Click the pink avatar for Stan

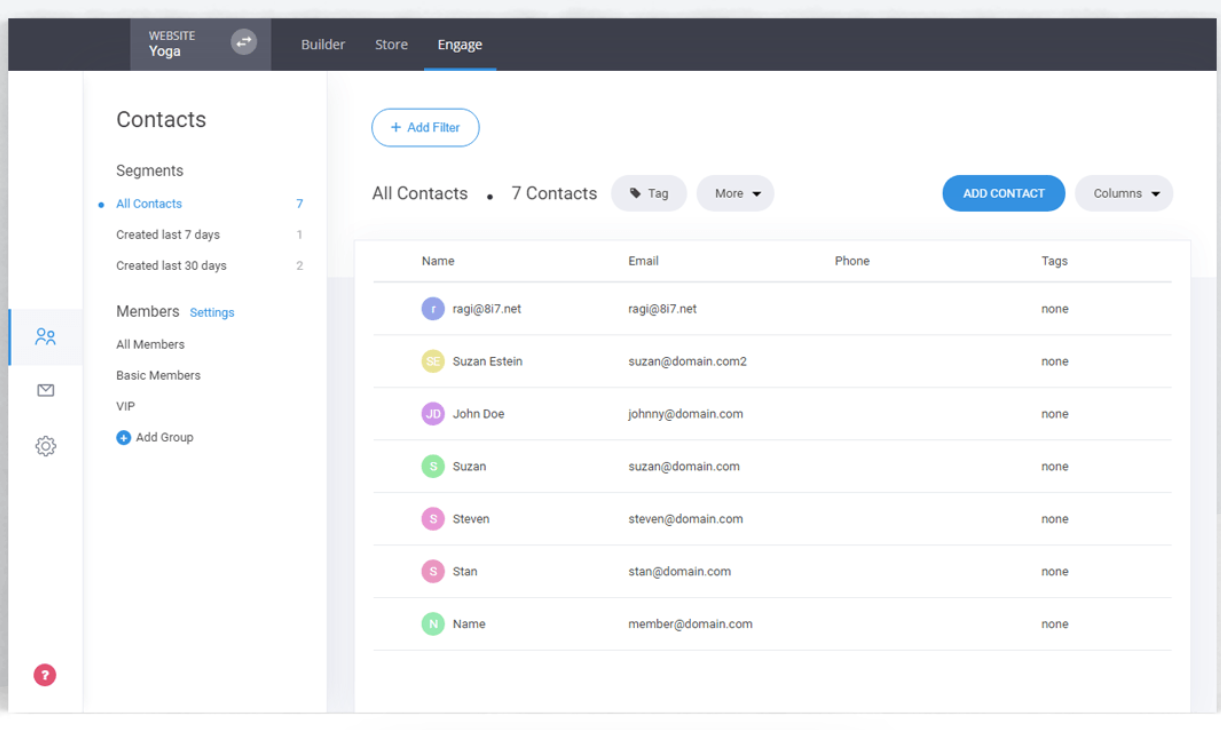coord(432,571)
